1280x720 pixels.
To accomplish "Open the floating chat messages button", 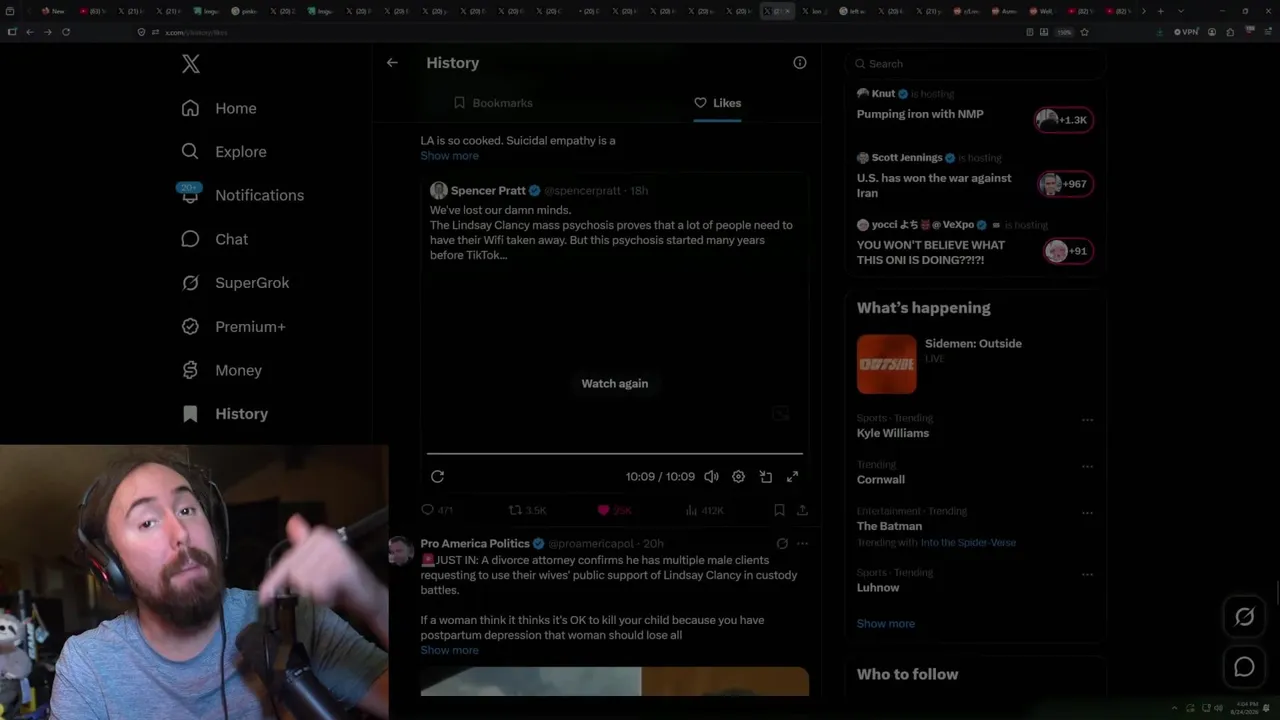I will [x=1244, y=667].
